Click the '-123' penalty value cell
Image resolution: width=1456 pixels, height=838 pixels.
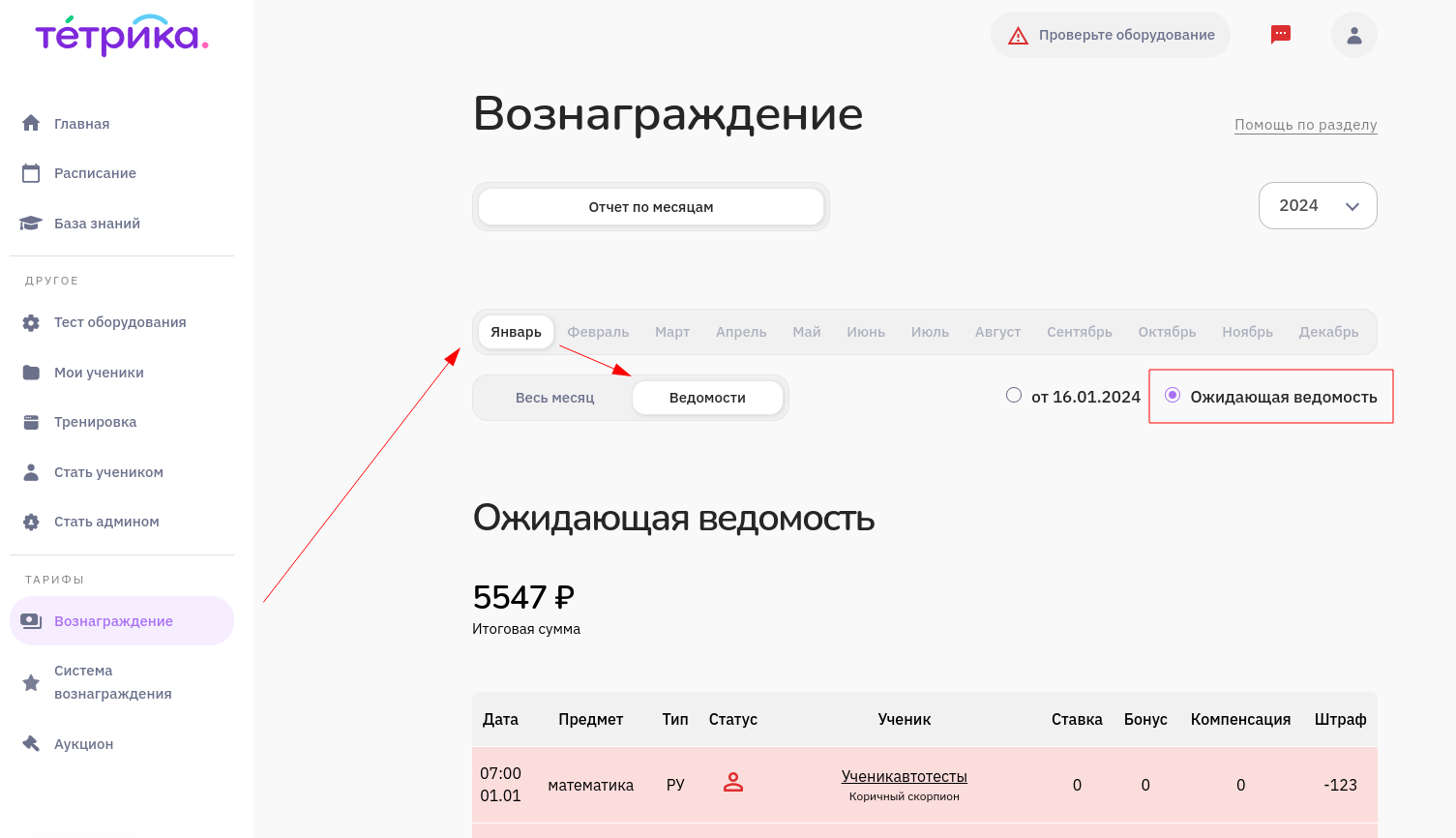tap(1341, 785)
